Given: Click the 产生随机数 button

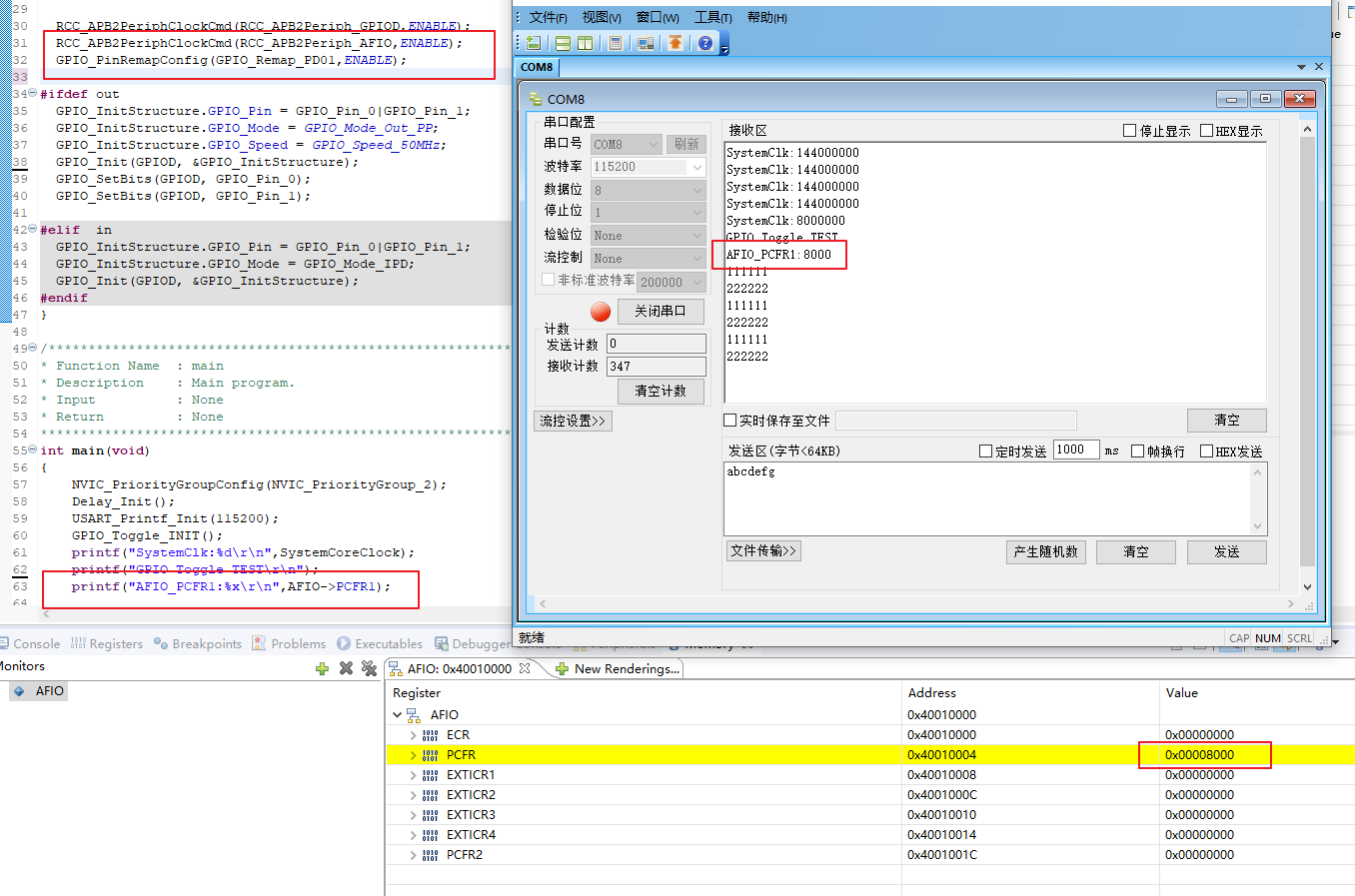Looking at the screenshot, I should coord(1046,551).
